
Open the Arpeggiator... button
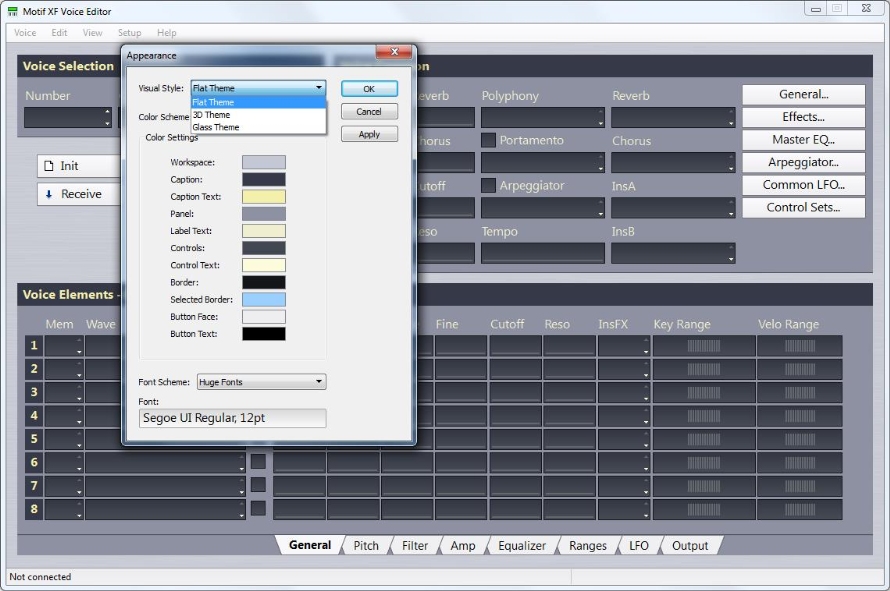coord(804,162)
